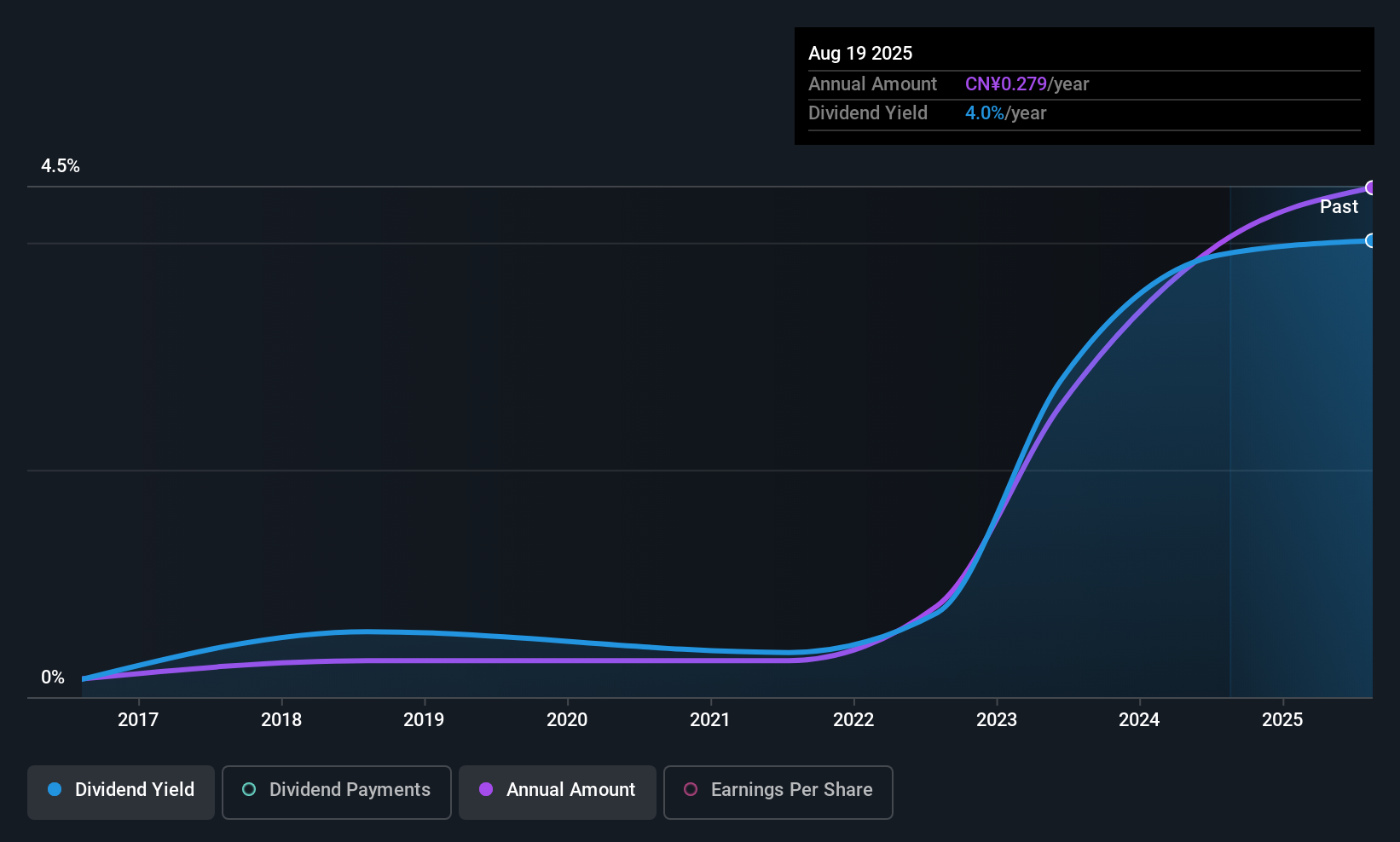Select the Past region label on the chart

1339,206
